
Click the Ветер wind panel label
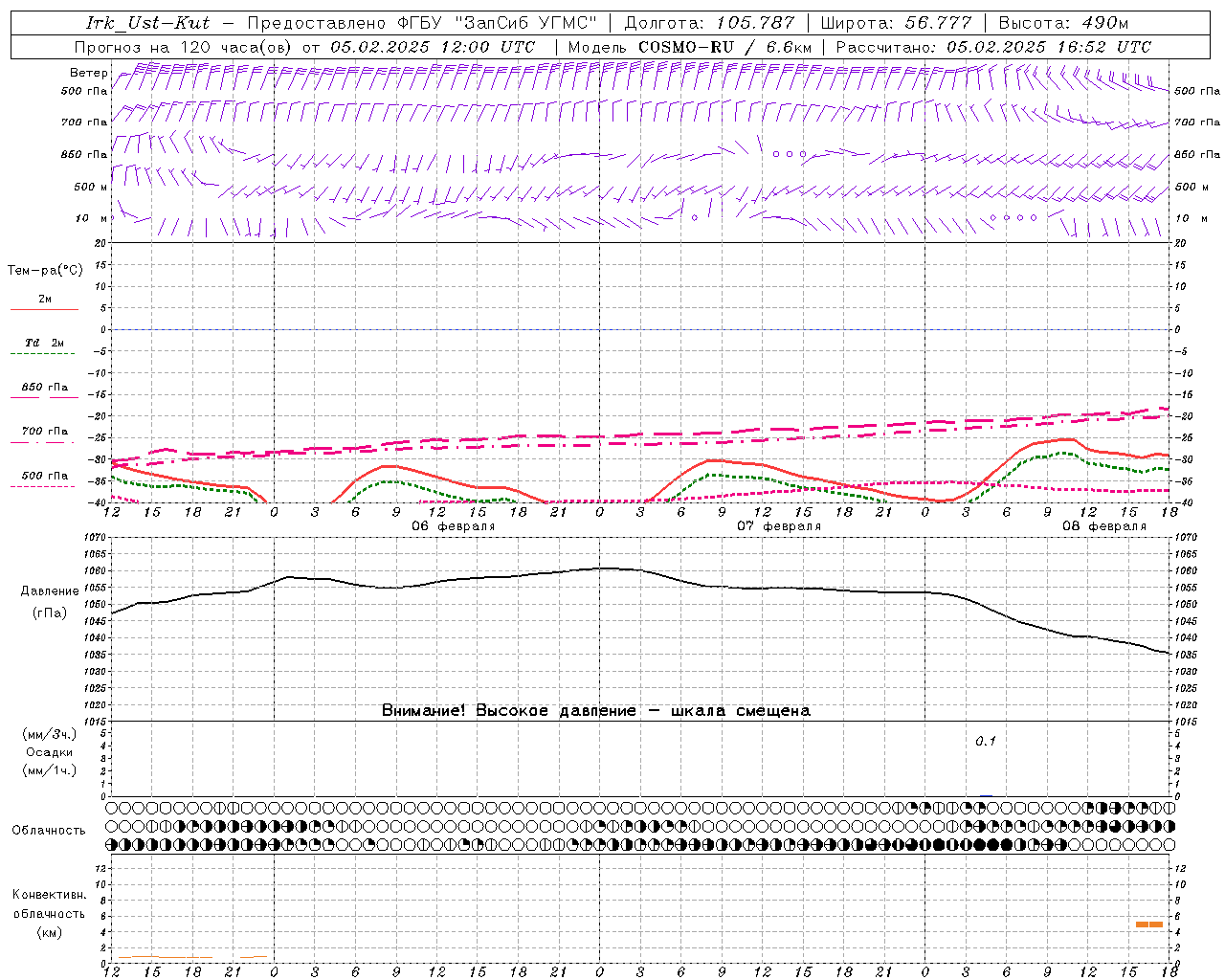(x=88, y=73)
